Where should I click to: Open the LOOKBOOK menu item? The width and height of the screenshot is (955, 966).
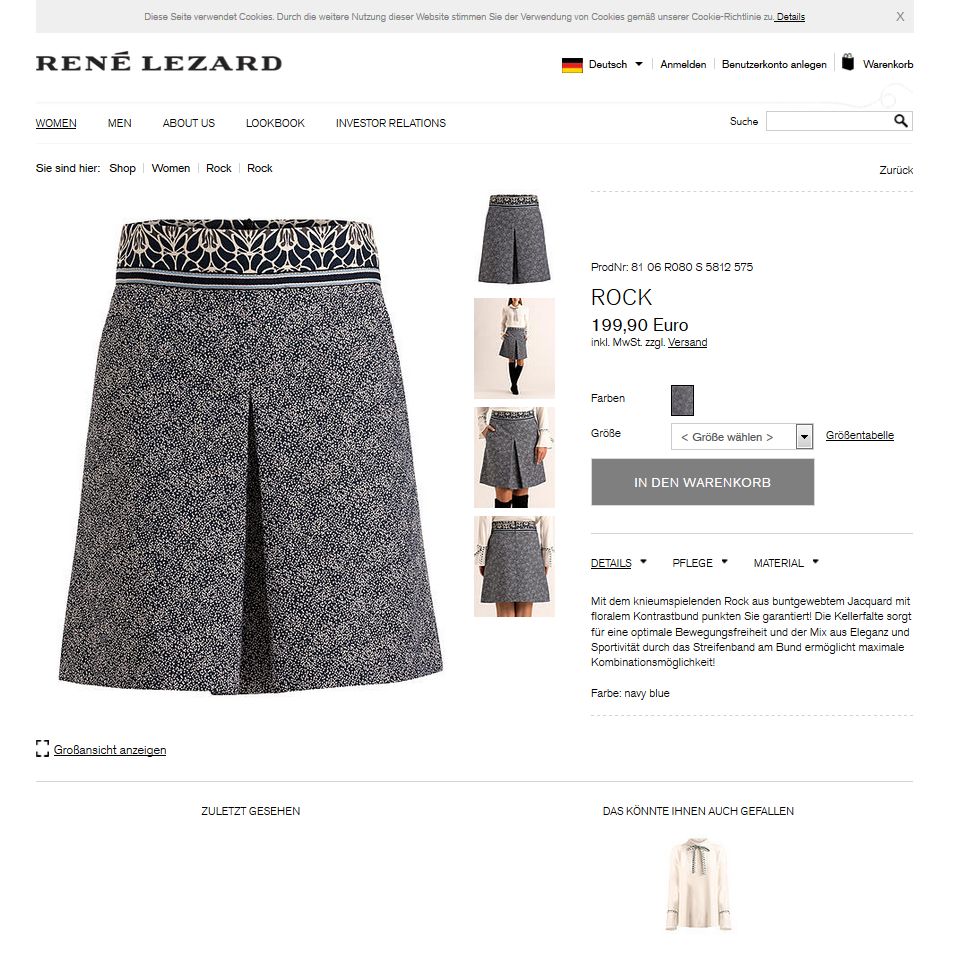click(x=275, y=123)
